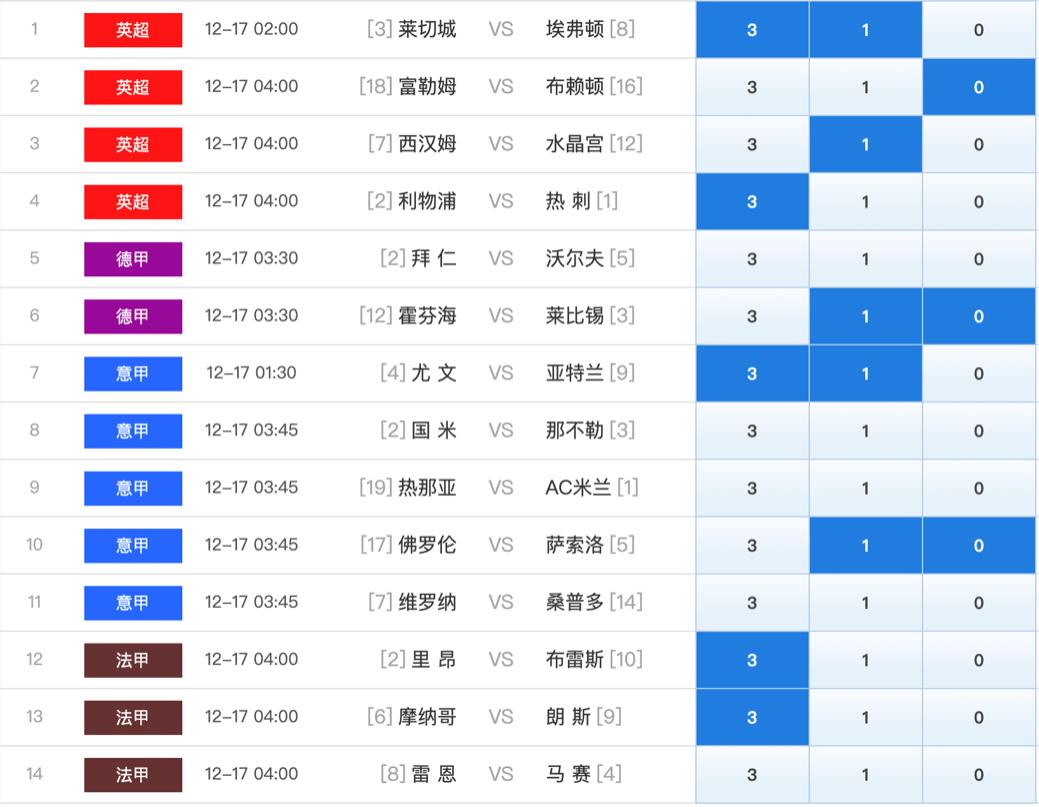This screenshot has height=807, width=1039.
Task: Deselect 3 for the 摩纳哥 vs 朗斯 match
Action: (x=752, y=718)
